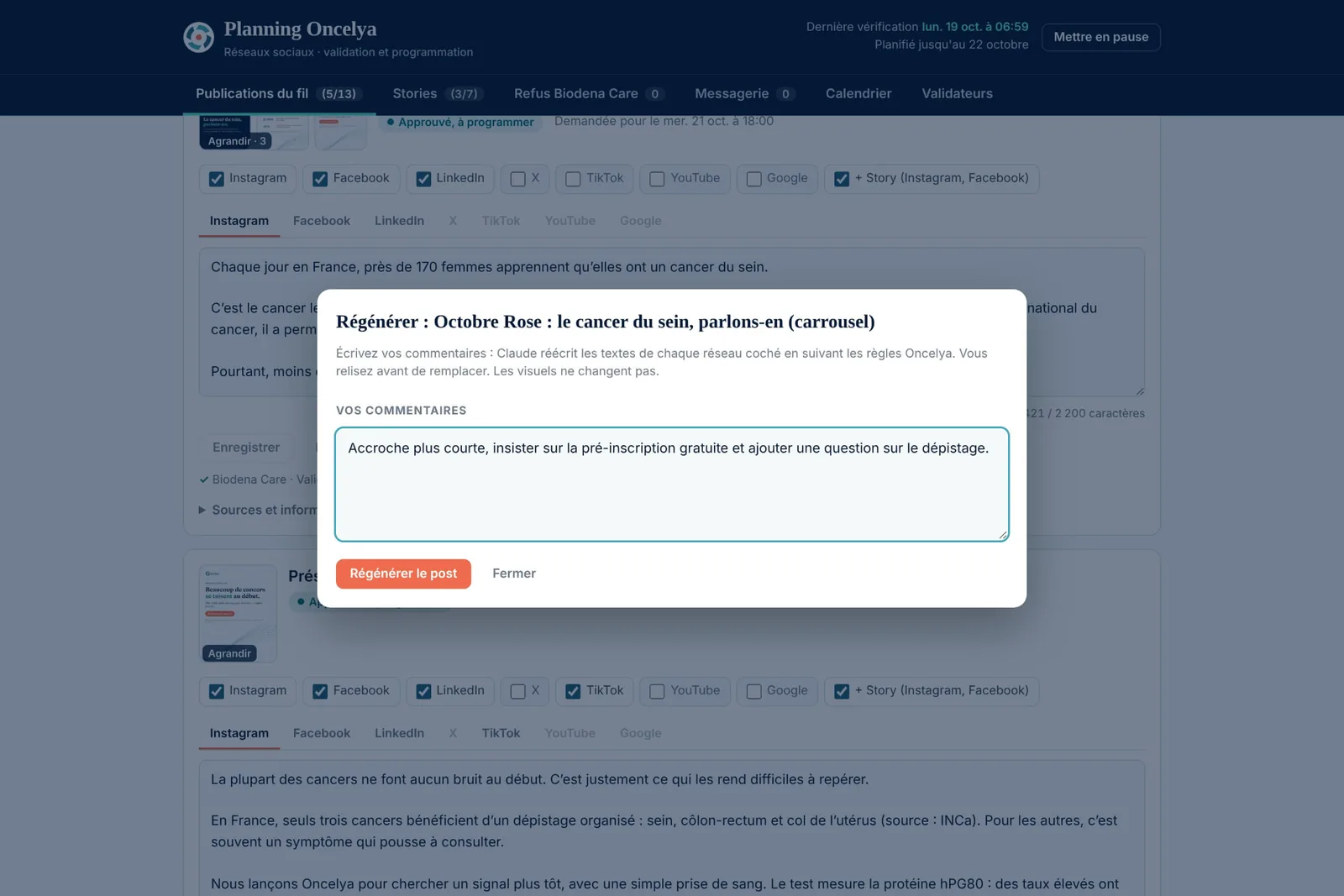Select Facebook text tab of first post
This screenshot has height=896, width=1344.
(321, 221)
